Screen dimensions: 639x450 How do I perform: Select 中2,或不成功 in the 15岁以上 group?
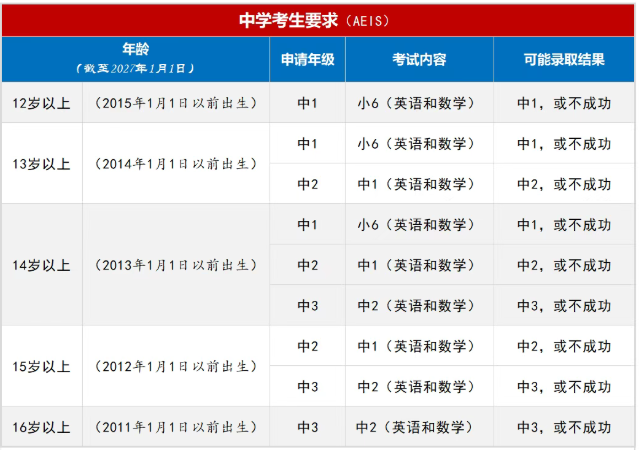click(564, 346)
